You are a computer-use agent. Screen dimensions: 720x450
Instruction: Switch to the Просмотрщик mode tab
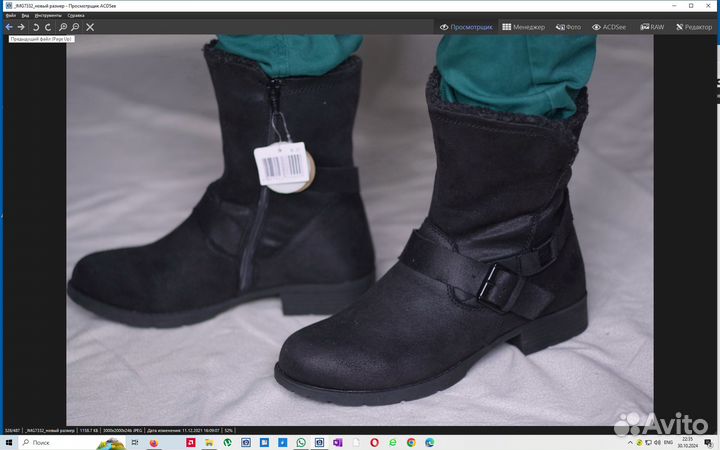tap(466, 27)
